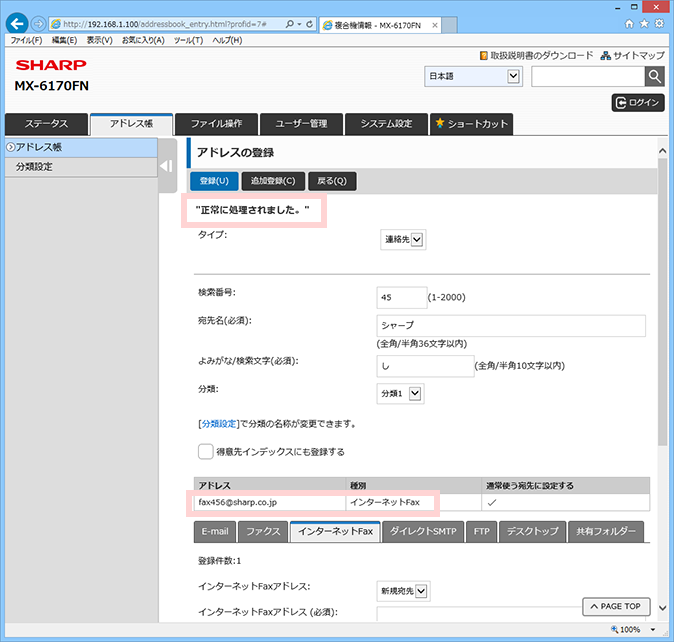
Task: Enable 得意先インデックスにも登録する checkbox
Action: coord(205,452)
